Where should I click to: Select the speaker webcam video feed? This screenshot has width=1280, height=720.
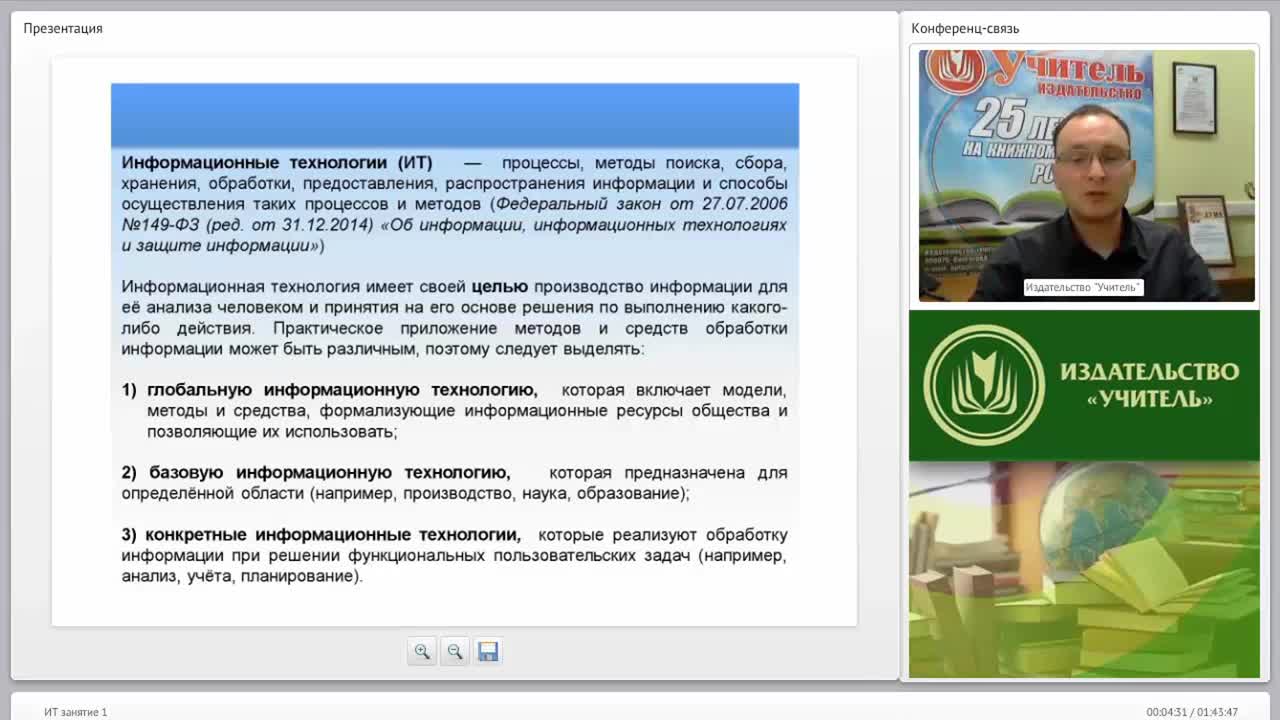[x=1086, y=176]
